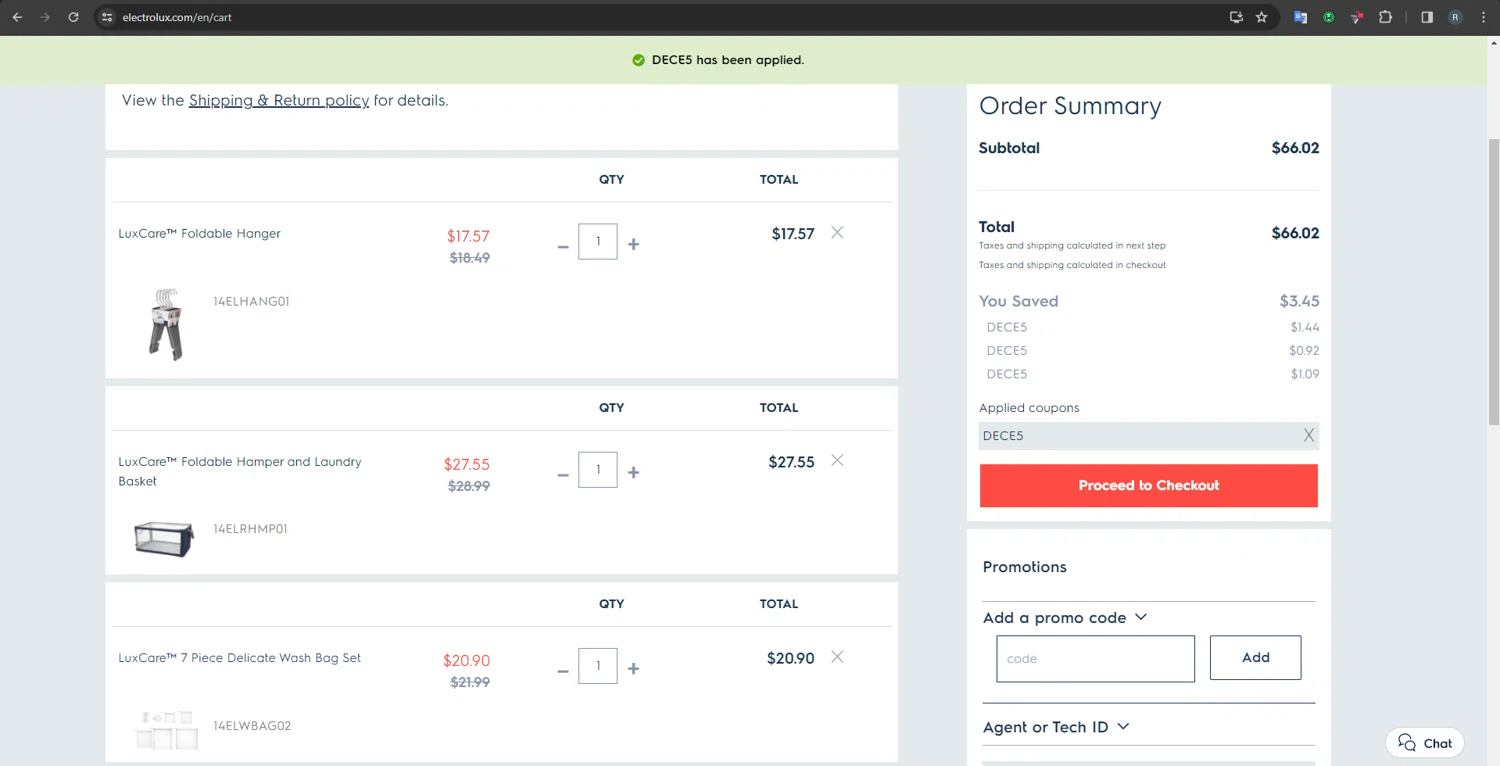Viewport: 1500px width, 766px height.
Task: Remove the Foldable Hamper and Laundry Basket
Action: point(837,460)
